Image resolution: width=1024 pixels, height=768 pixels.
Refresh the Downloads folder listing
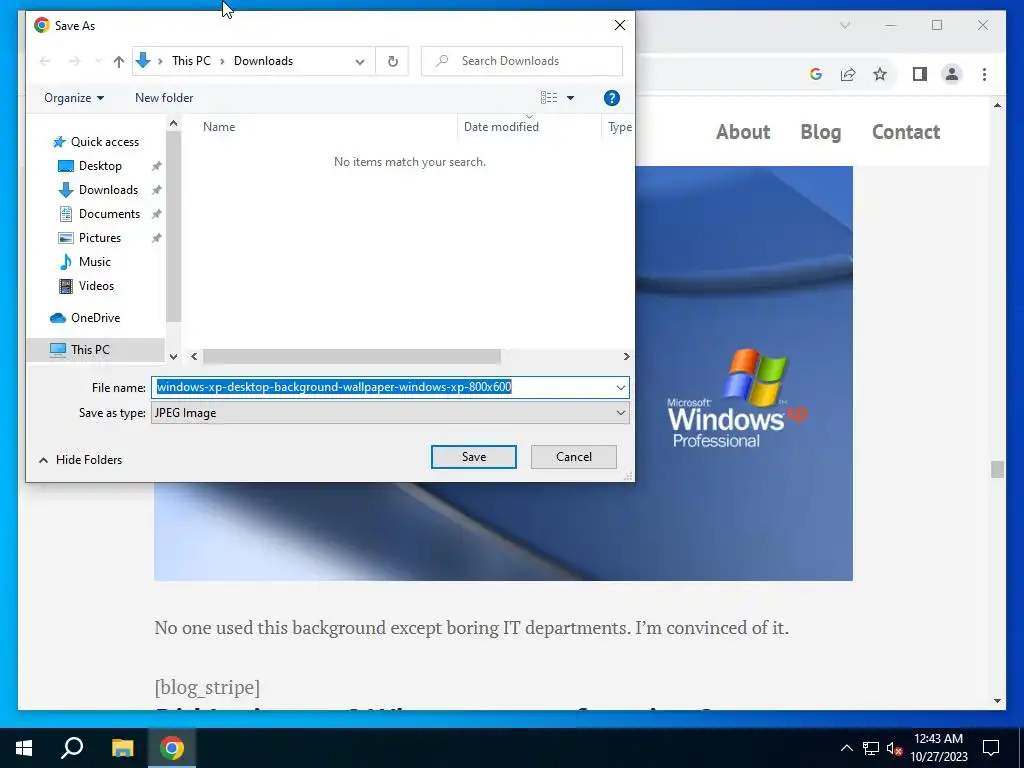pyautogui.click(x=392, y=61)
